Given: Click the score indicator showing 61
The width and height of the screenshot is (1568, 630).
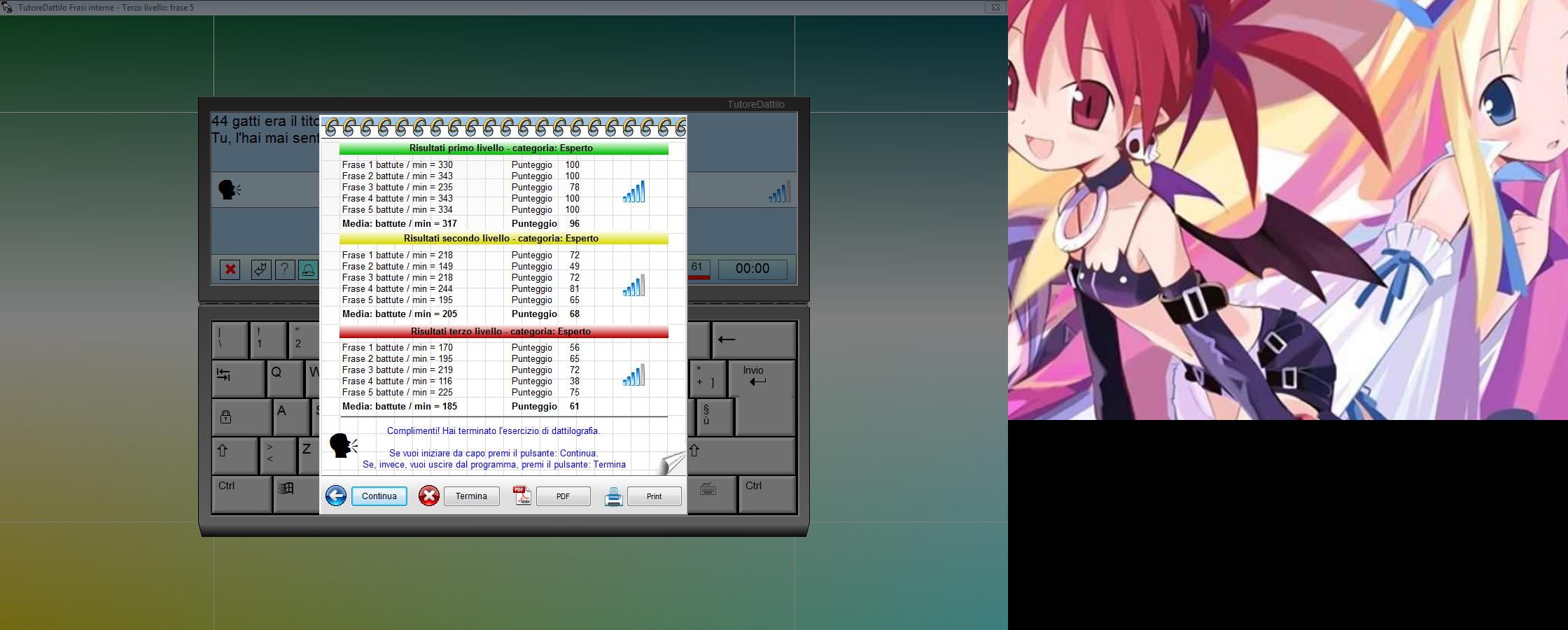Looking at the screenshot, I should click(699, 269).
